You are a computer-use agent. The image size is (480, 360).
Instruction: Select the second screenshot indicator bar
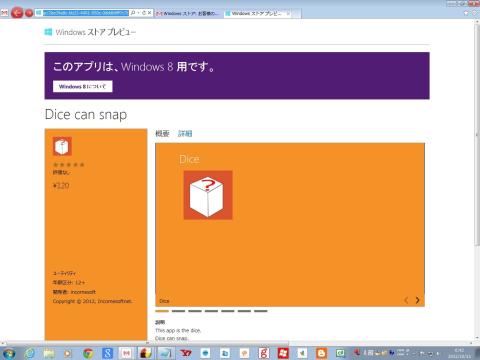[178, 311]
